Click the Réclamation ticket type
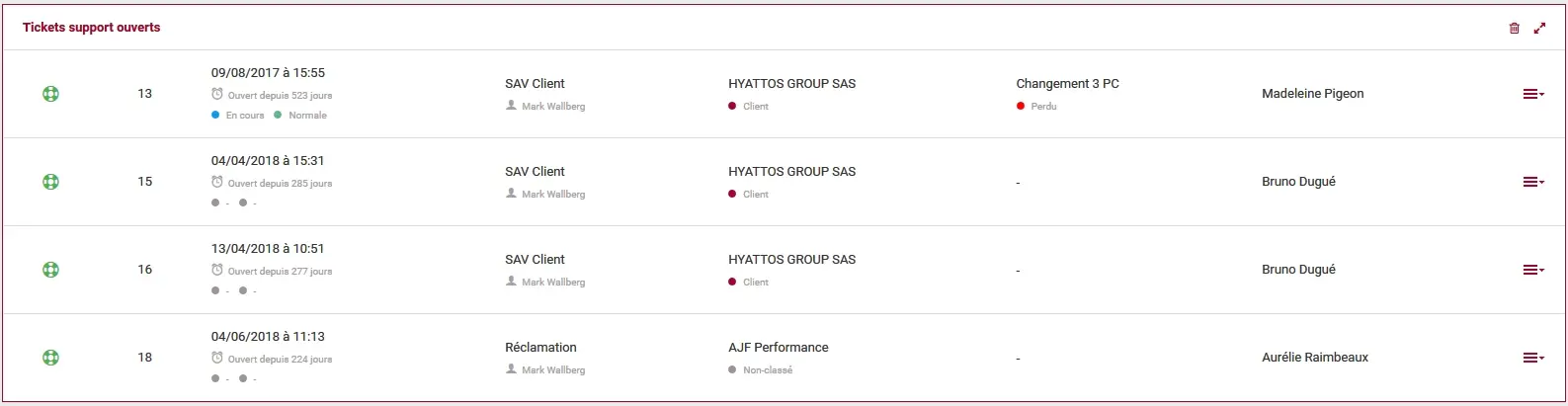1568x406 pixels. [540, 348]
